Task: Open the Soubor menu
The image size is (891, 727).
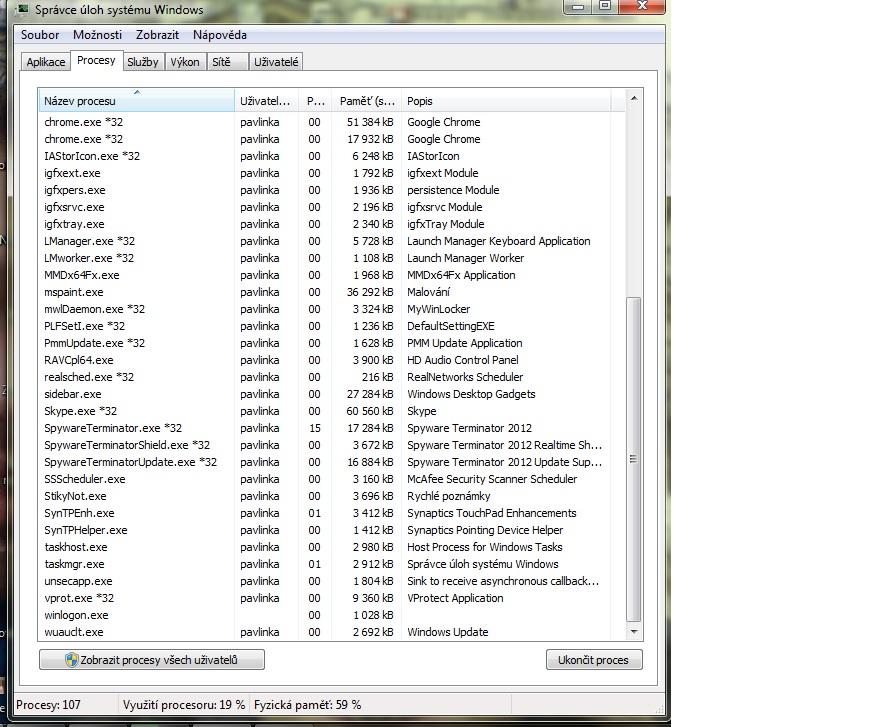Action: pos(40,35)
